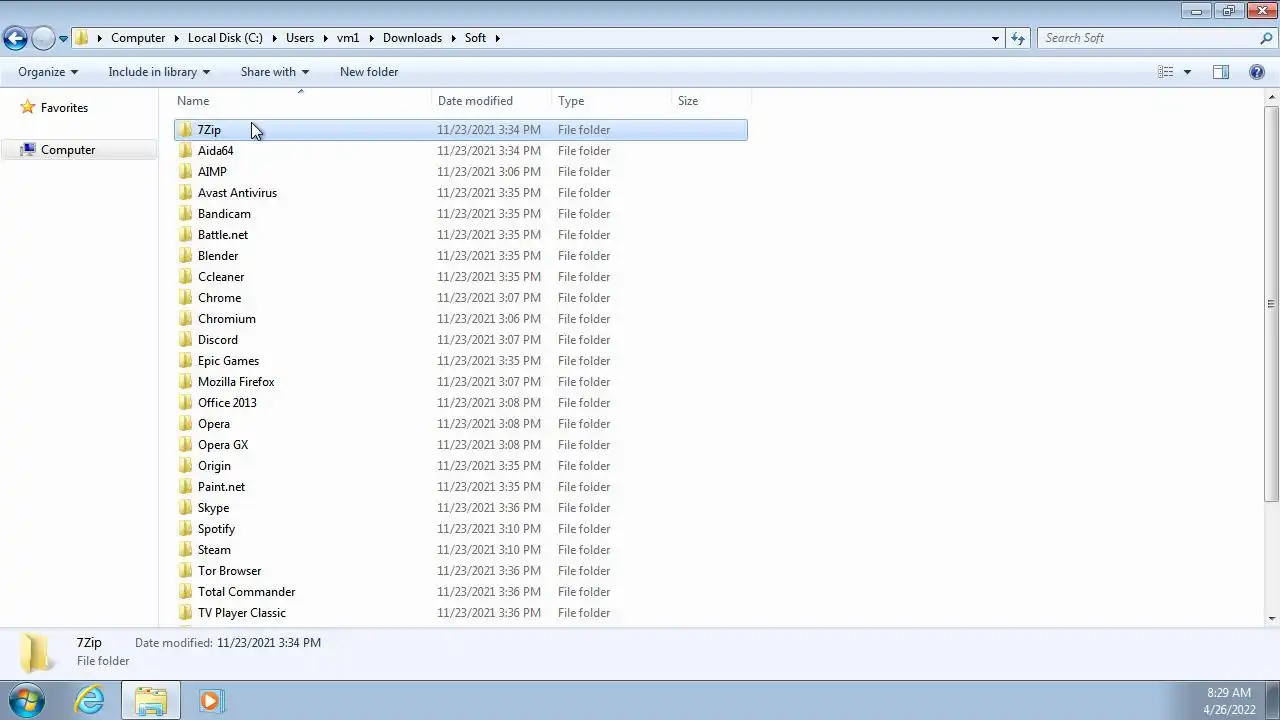Click the Change your view icon
Viewport: 1280px width, 720px height.
(x=1166, y=72)
